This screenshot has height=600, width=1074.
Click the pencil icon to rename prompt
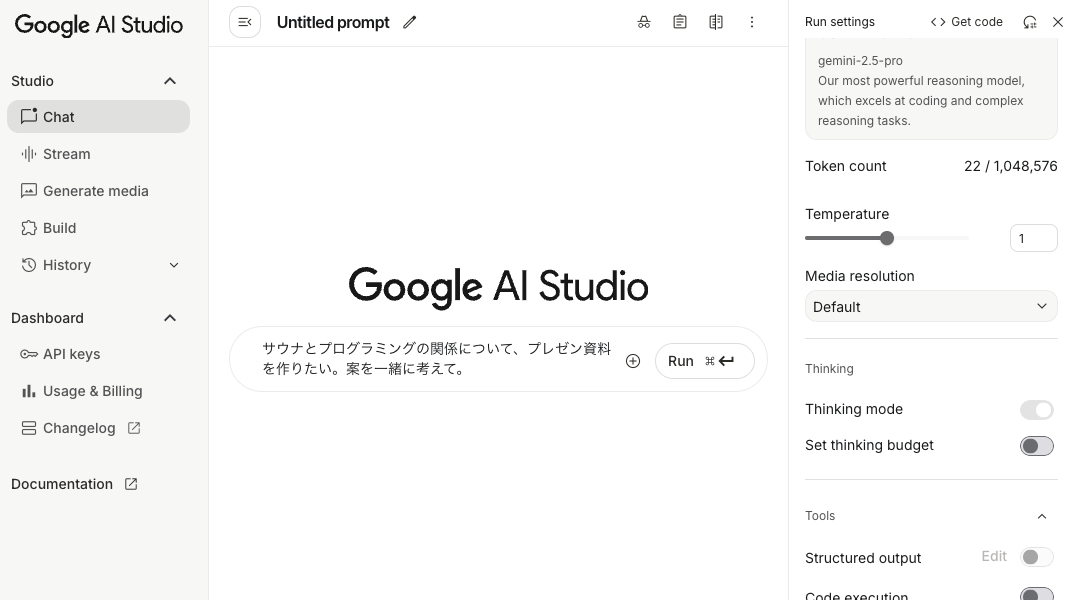coord(409,22)
